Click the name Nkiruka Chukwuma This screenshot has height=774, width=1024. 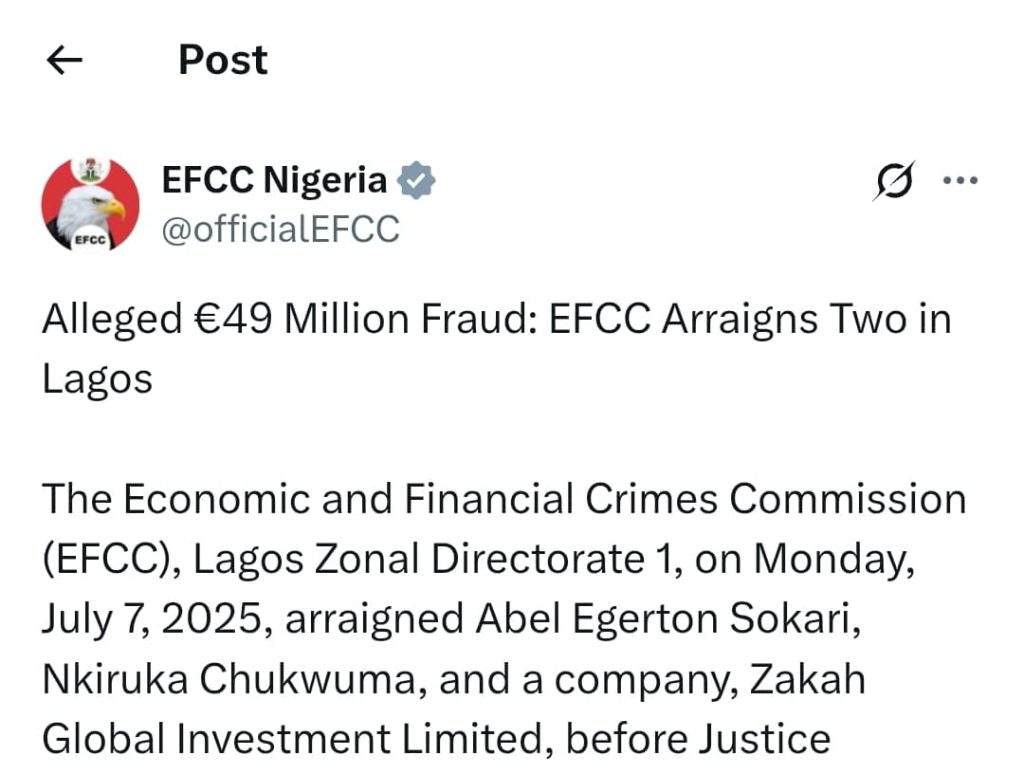click(x=229, y=679)
